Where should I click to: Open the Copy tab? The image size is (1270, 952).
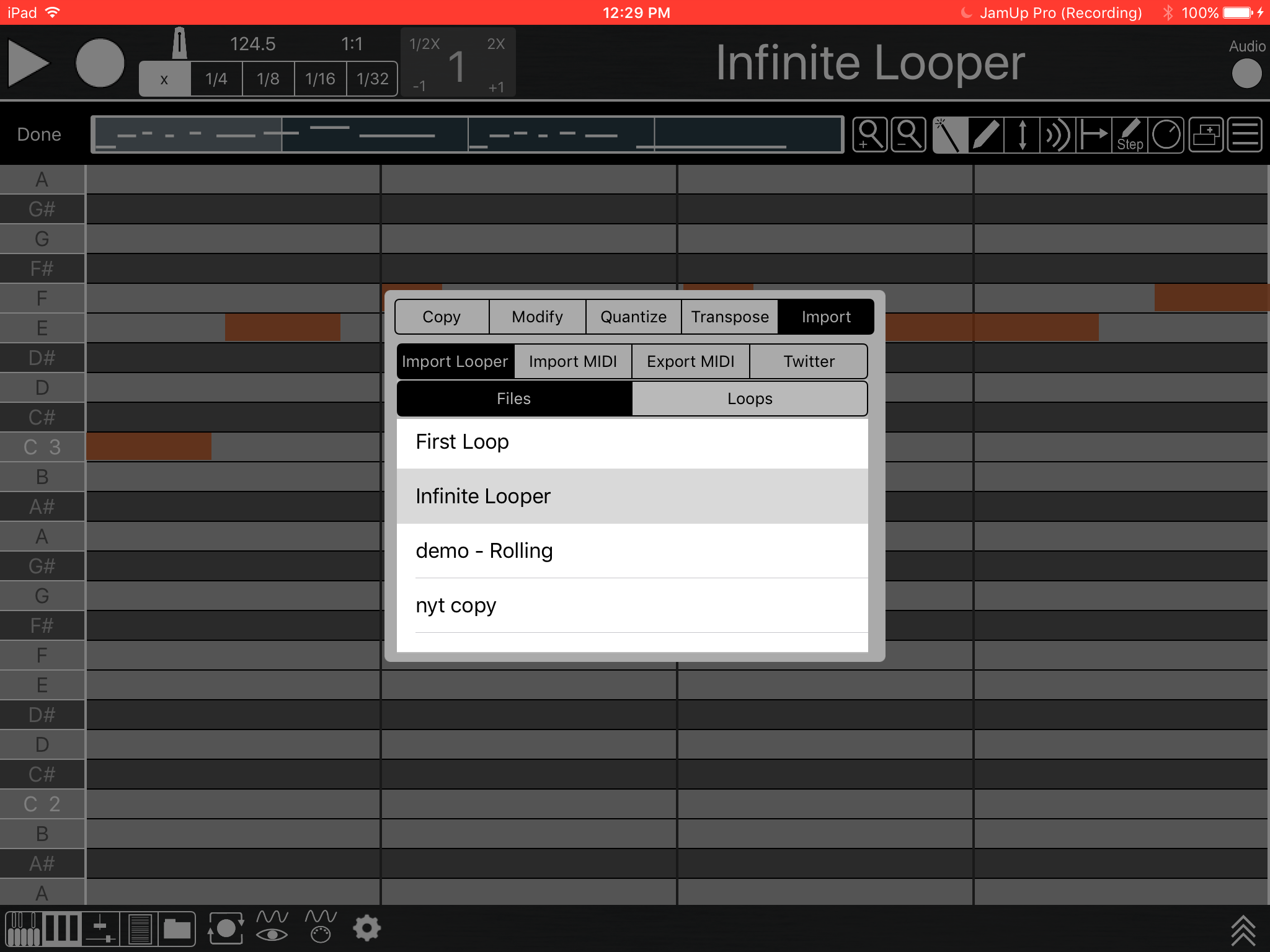[x=442, y=317]
